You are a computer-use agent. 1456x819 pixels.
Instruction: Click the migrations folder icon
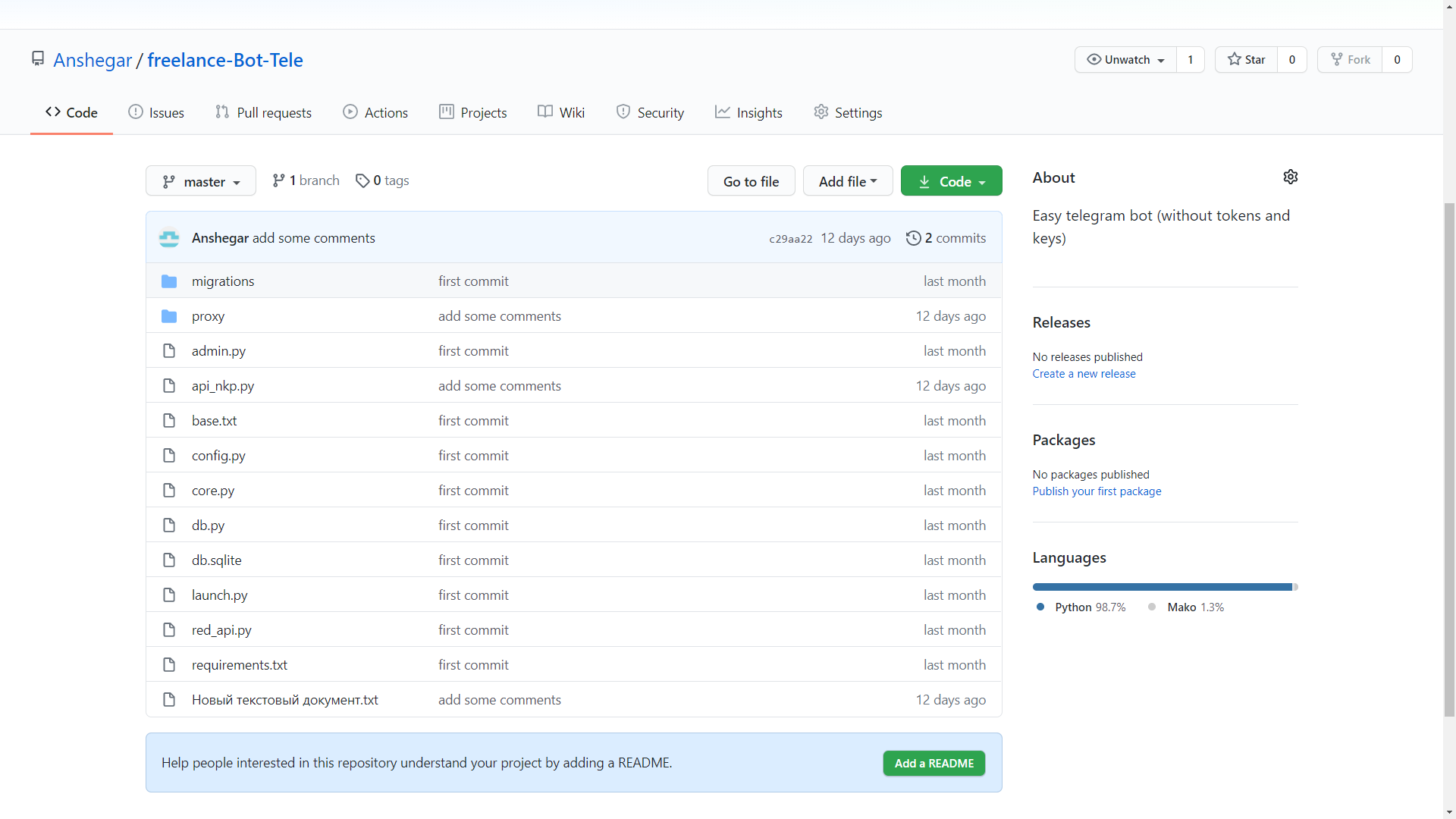click(x=169, y=281)
